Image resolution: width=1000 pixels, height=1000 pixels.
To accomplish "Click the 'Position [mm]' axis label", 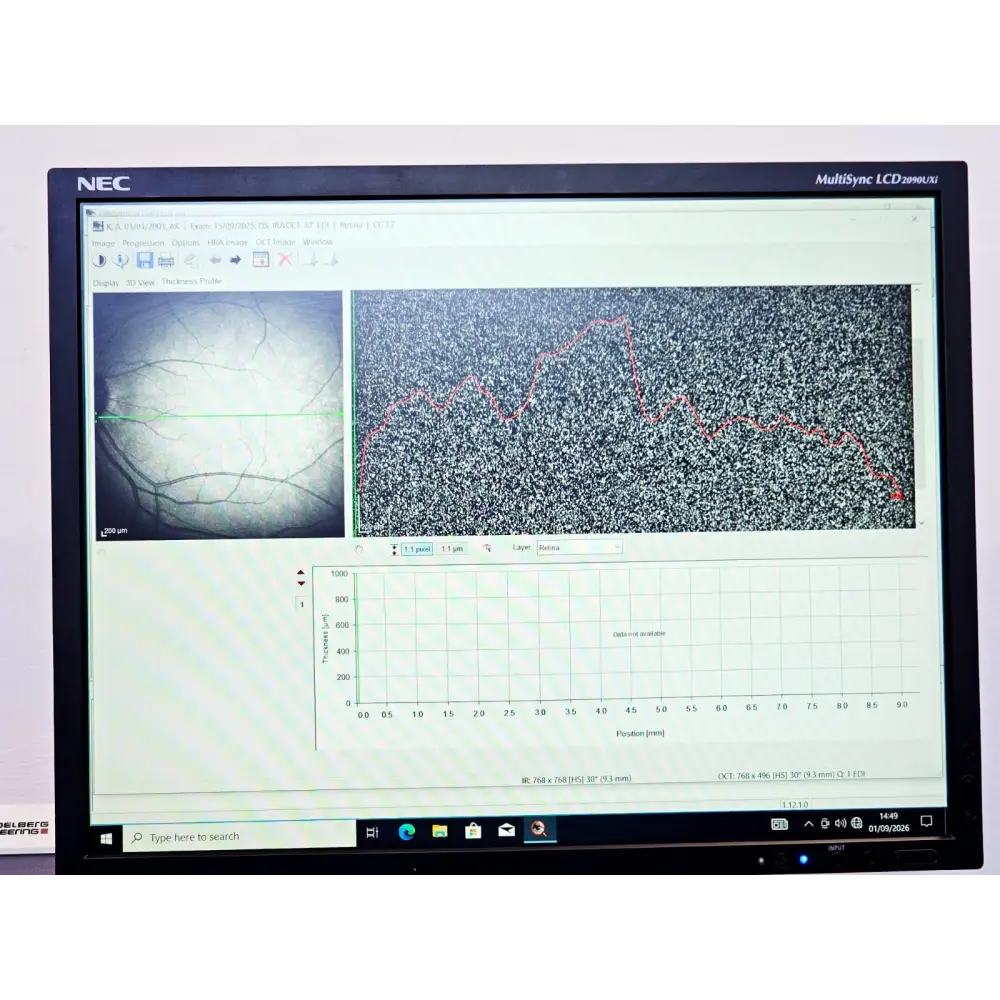I will pyautogui.click(x=640, y=733).
